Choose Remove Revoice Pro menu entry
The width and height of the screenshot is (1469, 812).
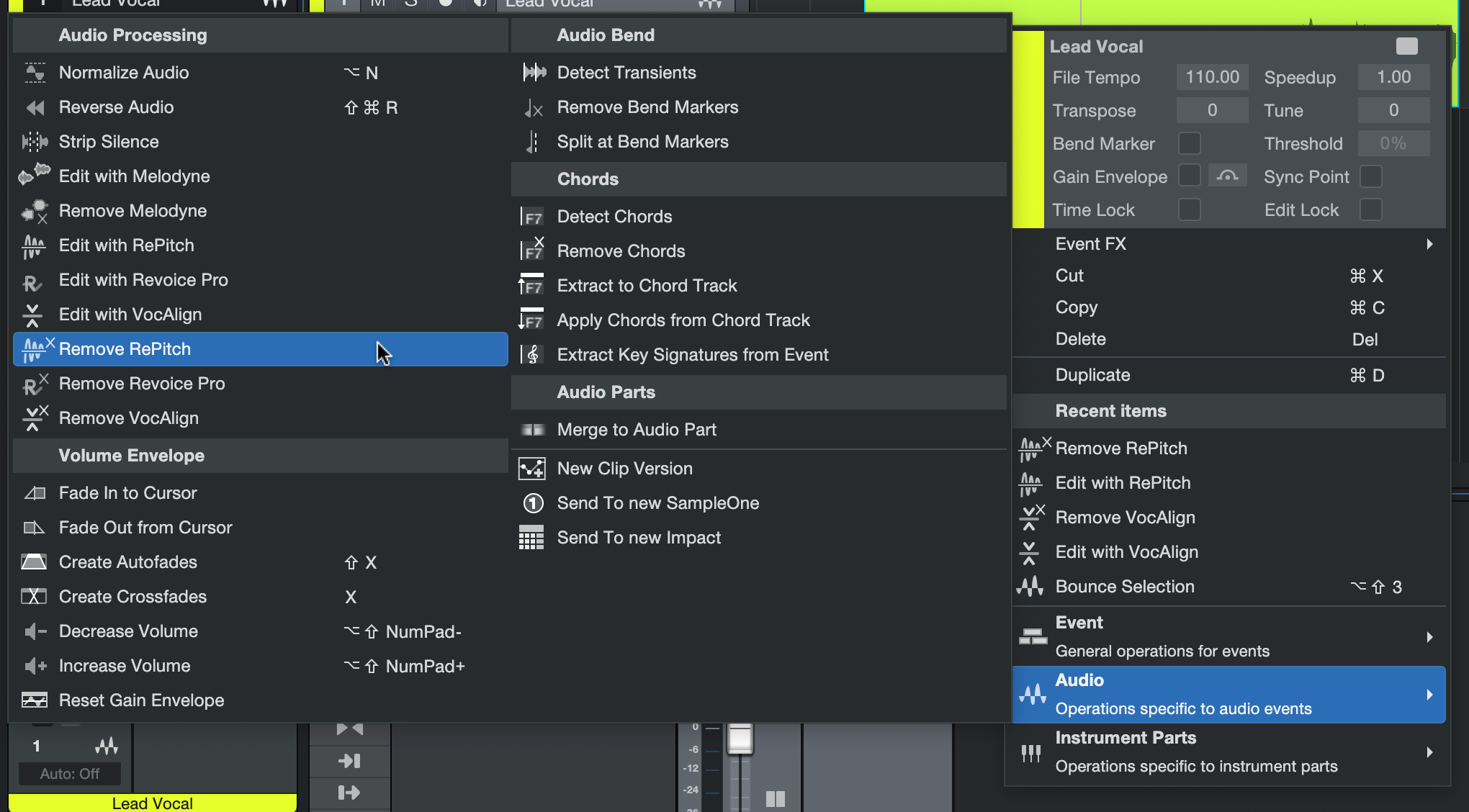point(142,384)
